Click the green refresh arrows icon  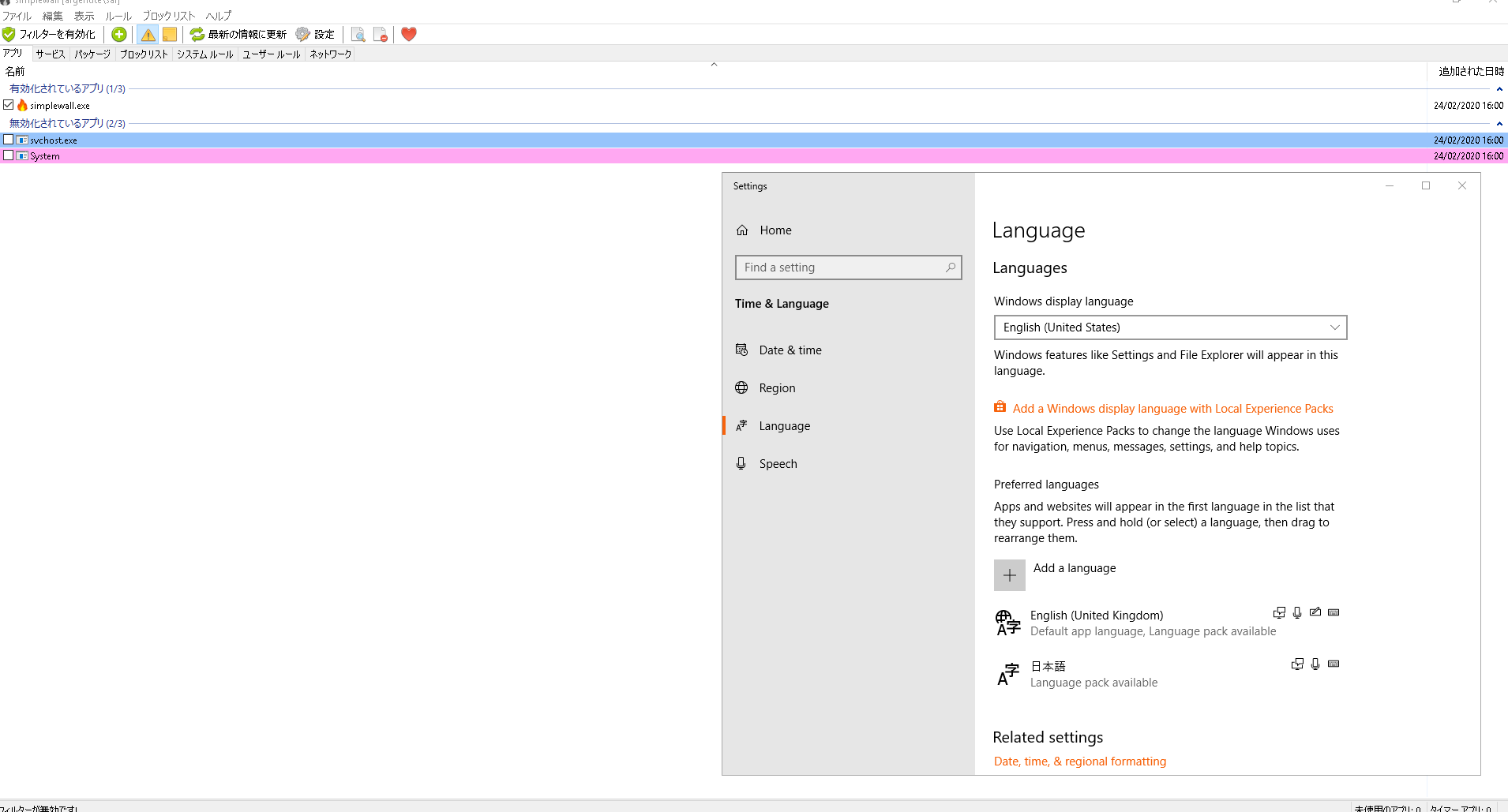pos(197,34)
